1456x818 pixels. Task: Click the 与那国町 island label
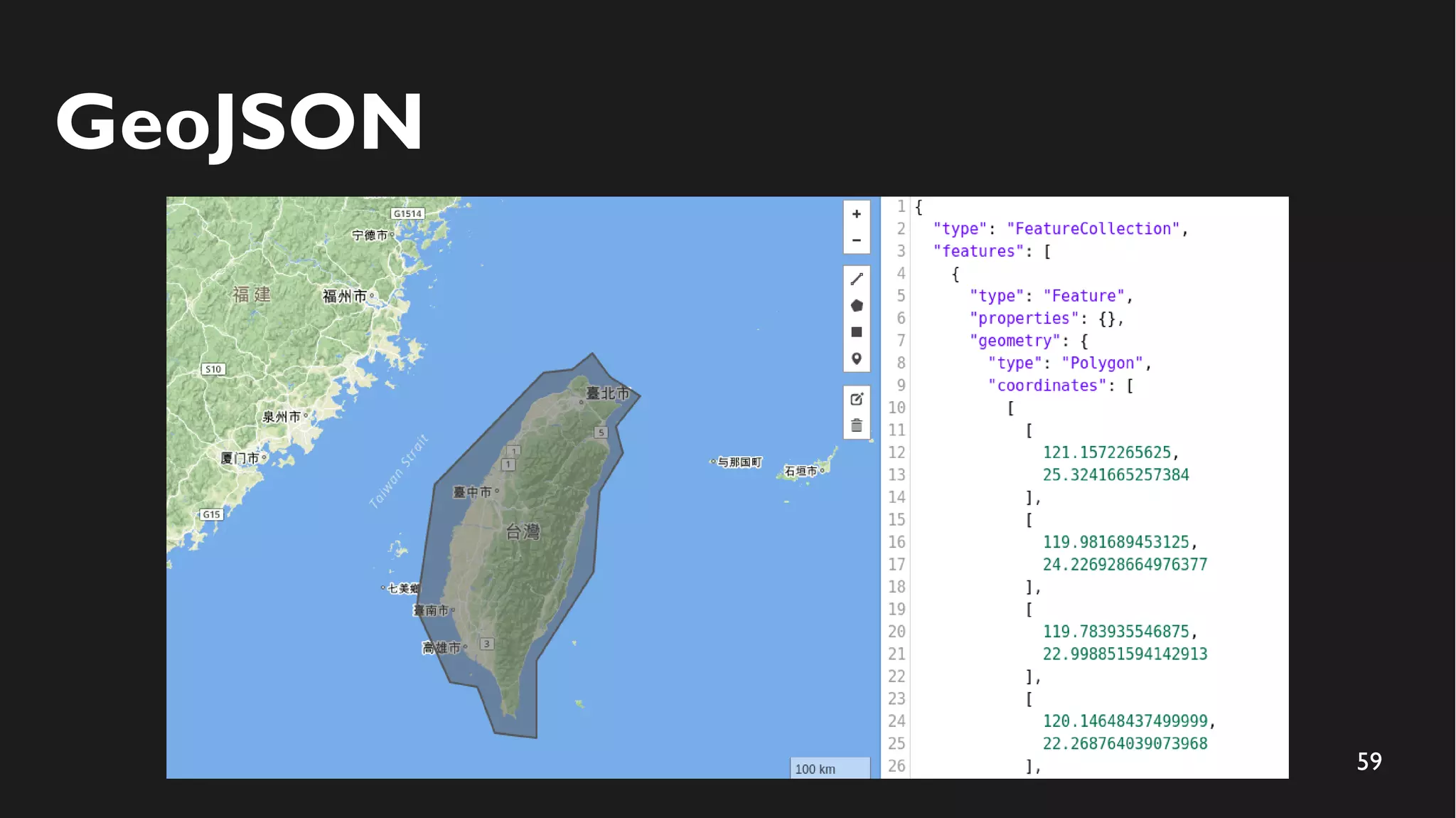pos(740,462)
